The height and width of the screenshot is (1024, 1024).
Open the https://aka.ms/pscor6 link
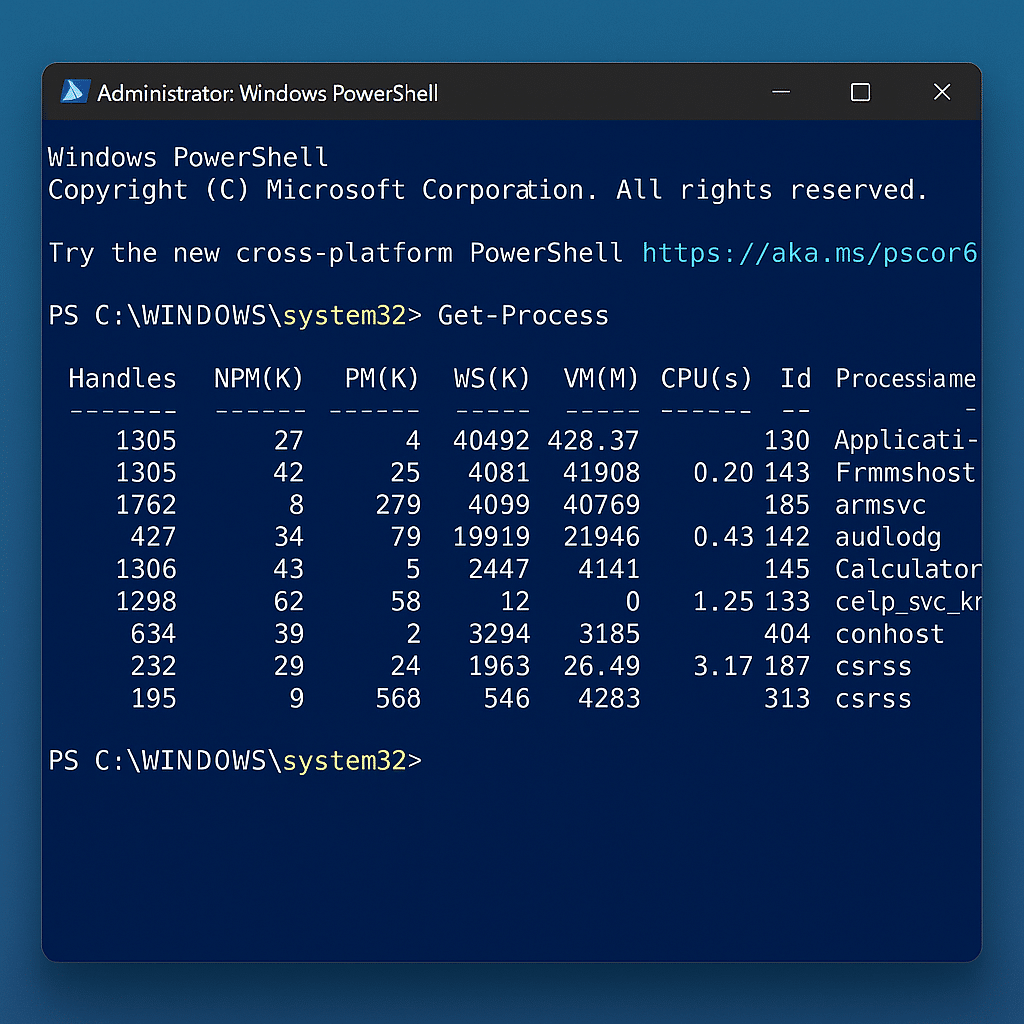(809, 253)
